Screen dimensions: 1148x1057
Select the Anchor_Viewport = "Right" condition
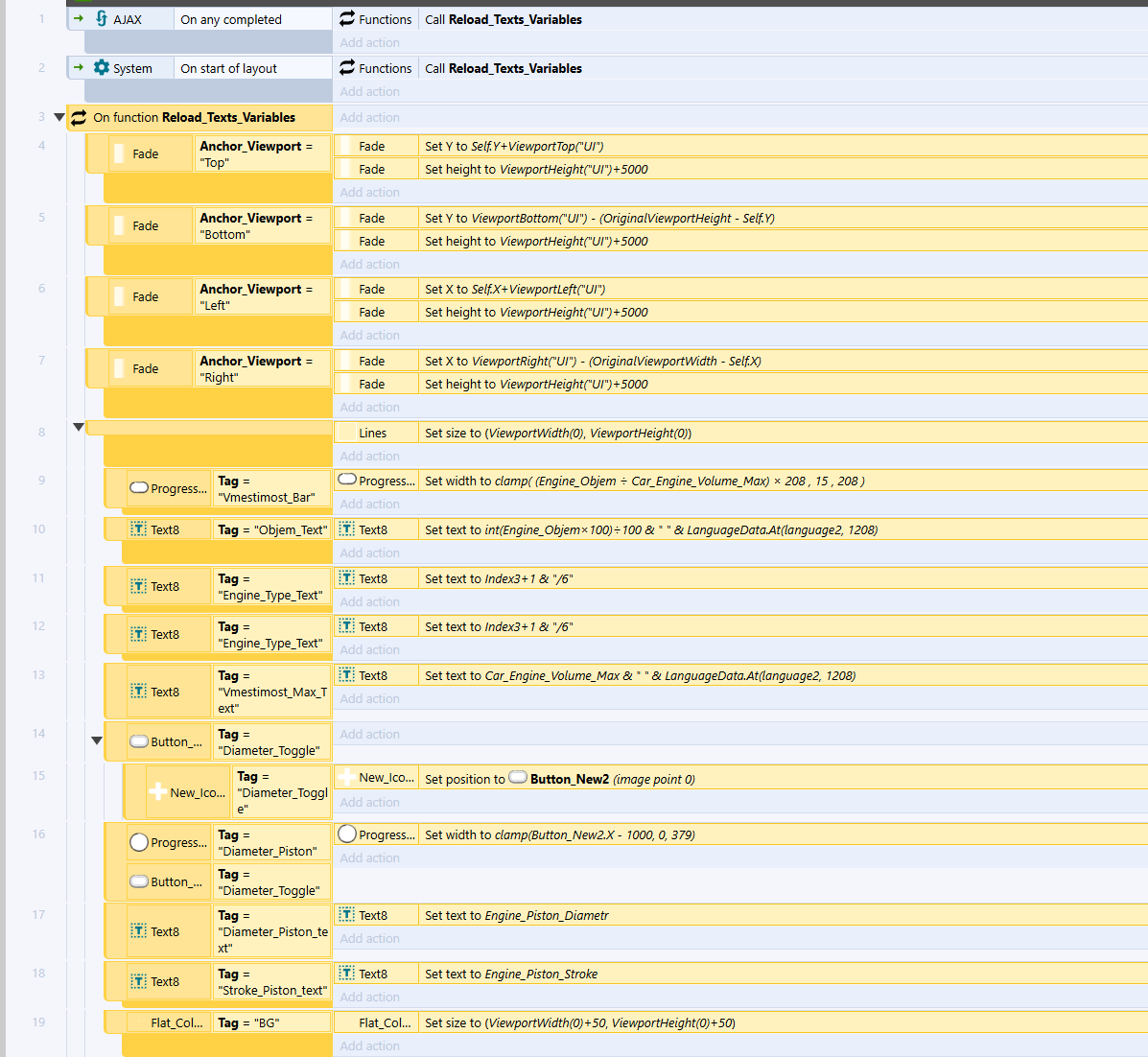tap(263, 369)
